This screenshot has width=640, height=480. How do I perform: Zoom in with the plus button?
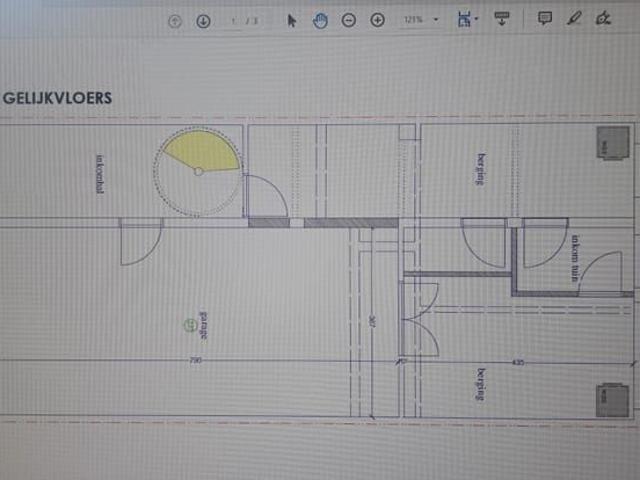click(x=378, y=20)
